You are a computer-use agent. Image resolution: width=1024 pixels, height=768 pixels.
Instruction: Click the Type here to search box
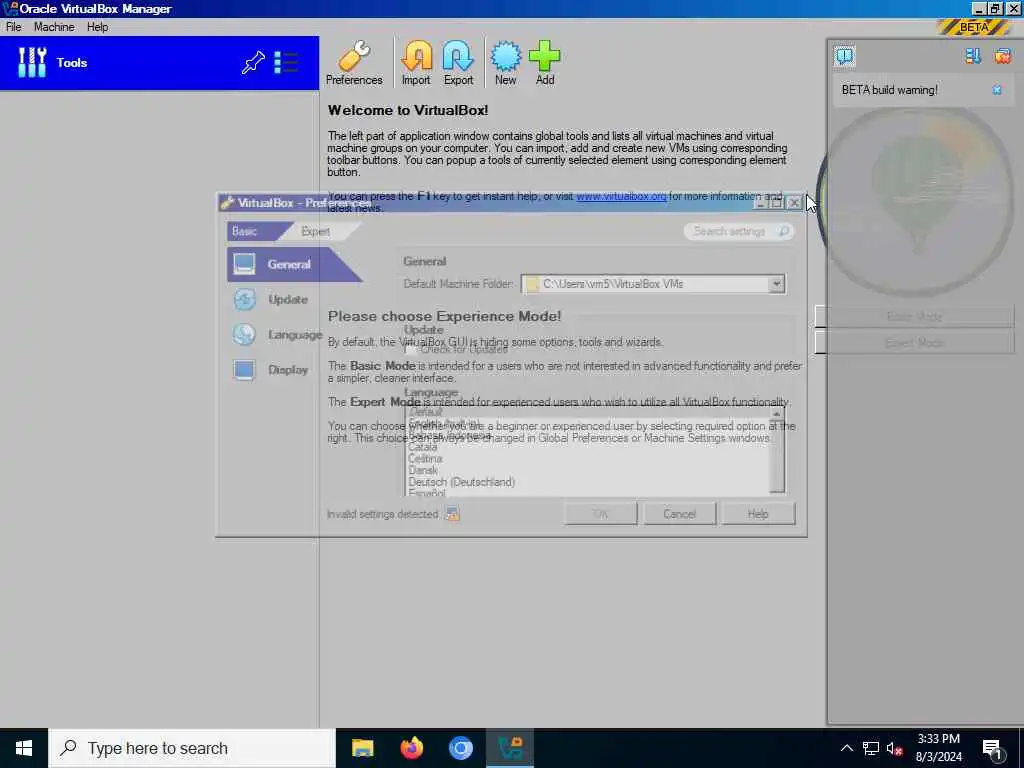coord(192,748)
